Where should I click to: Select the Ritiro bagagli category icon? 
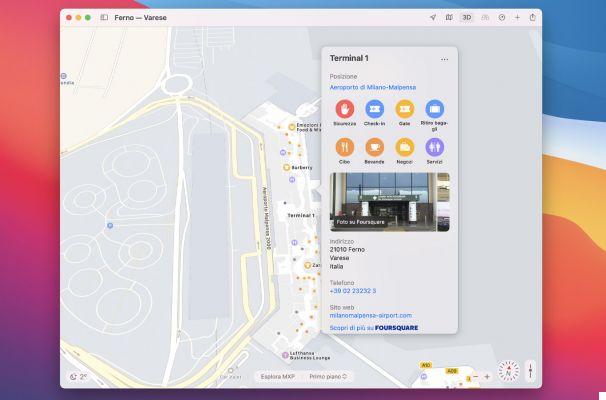pos(434,109)
